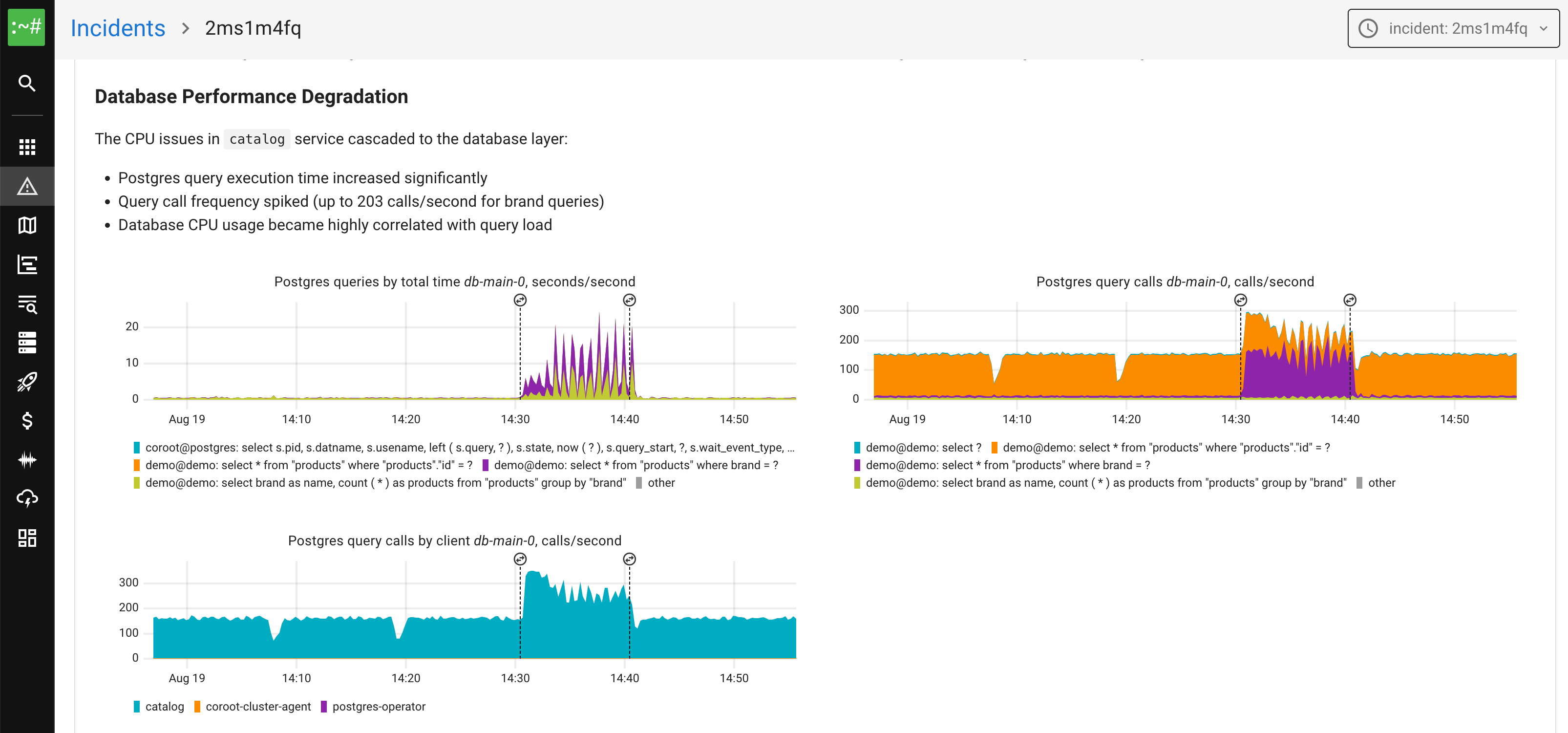The width and height of the screenshot is (1568, 733).
Task: Open the dashboards layout icon
Action: (x=27, y=538)
